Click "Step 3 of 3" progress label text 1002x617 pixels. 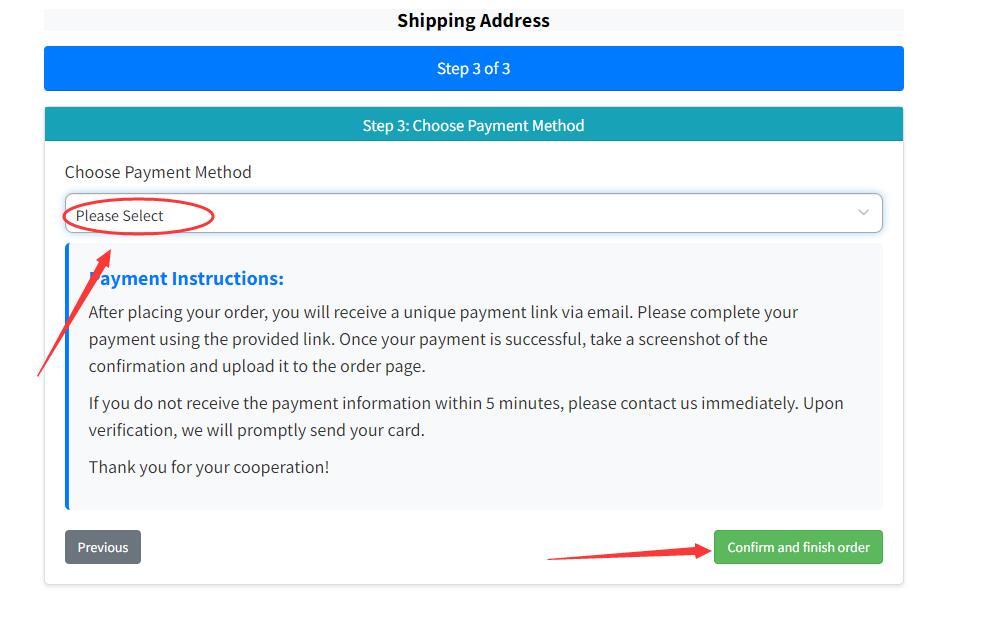[x=473, y=69]
